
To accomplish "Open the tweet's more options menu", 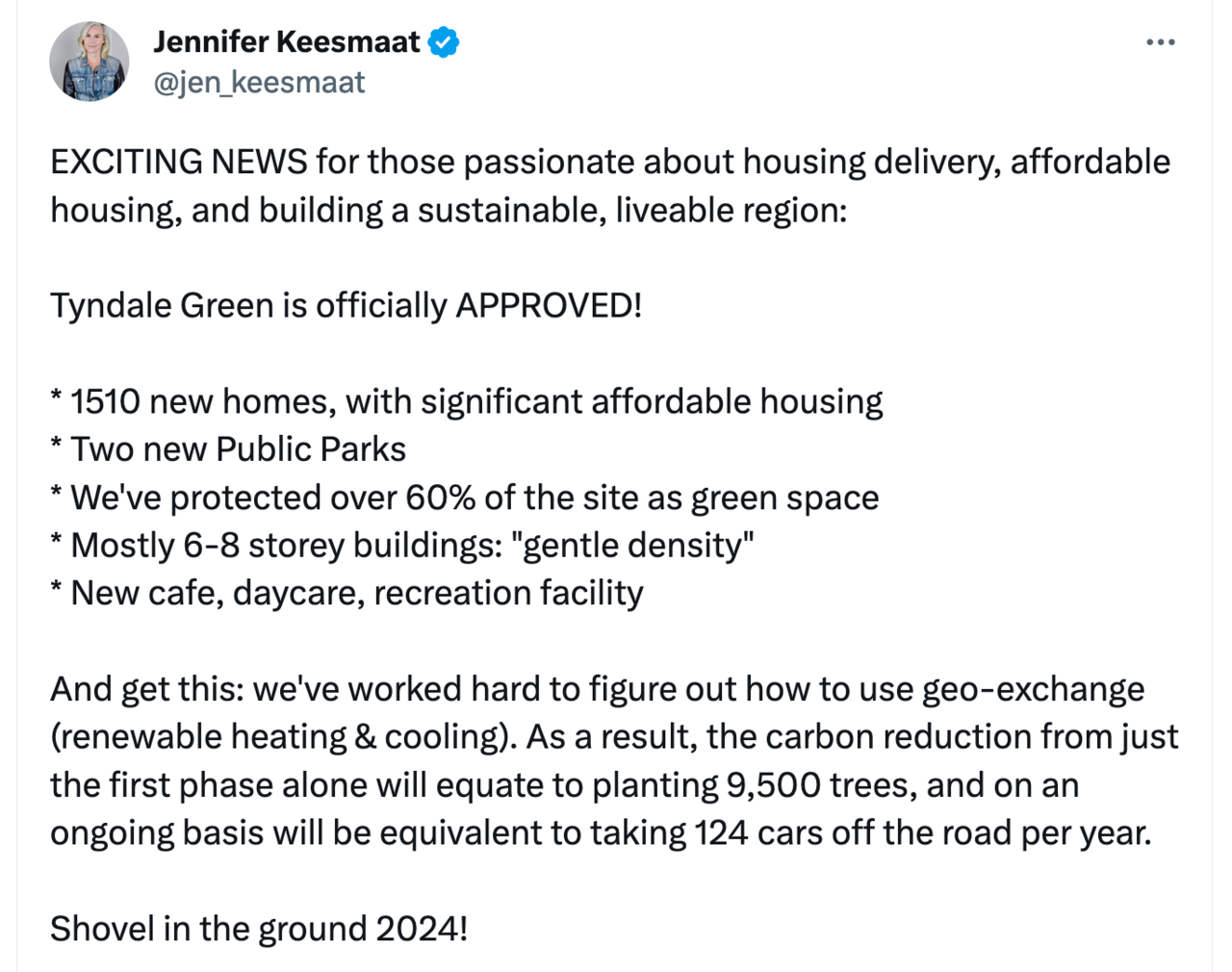I will click(x=1160, y=42).
